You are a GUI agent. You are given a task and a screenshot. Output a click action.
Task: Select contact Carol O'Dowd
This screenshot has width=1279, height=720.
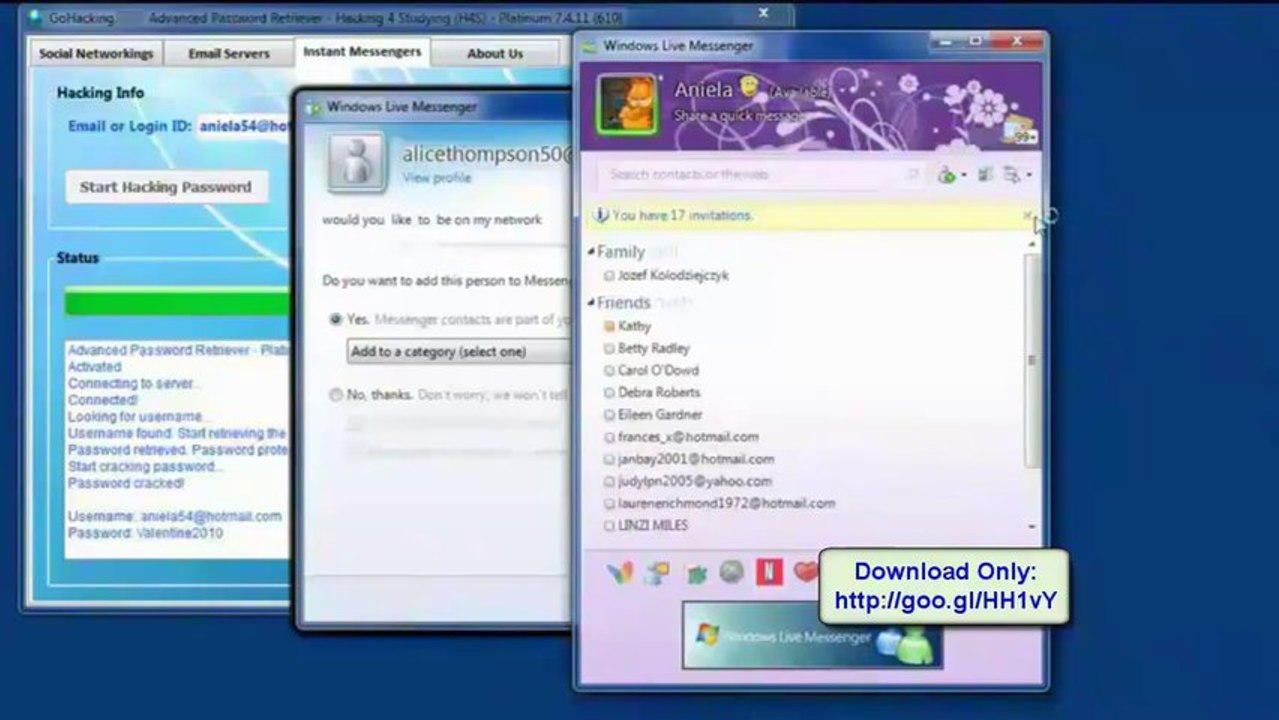pyautogui.click(x=658, y=370)
